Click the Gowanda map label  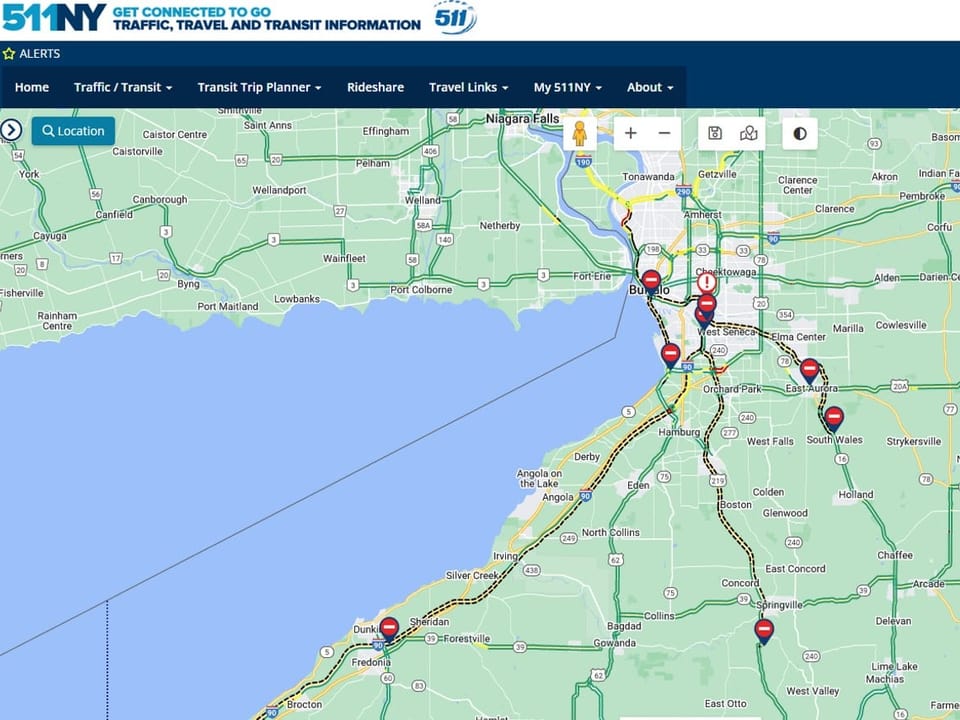point(615,643)
